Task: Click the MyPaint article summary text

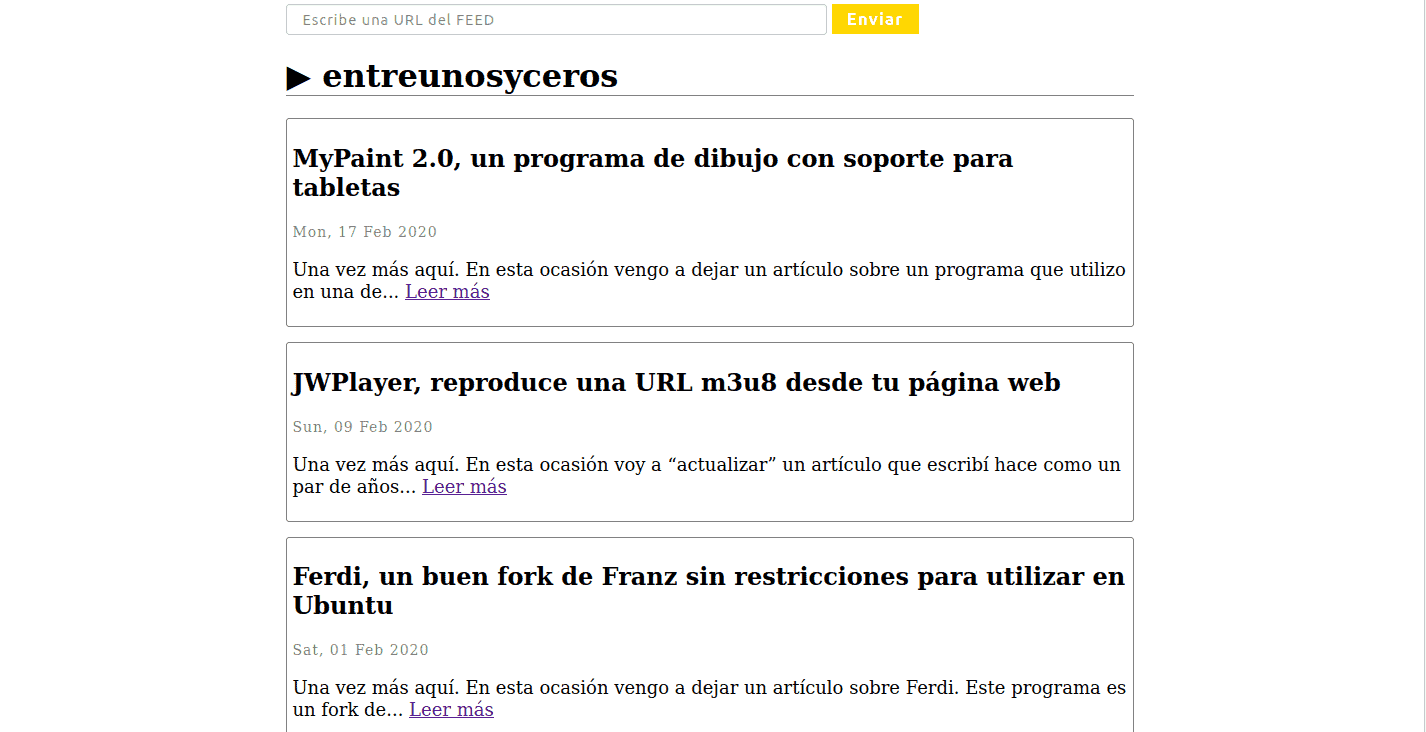Action: click(700, 269)
